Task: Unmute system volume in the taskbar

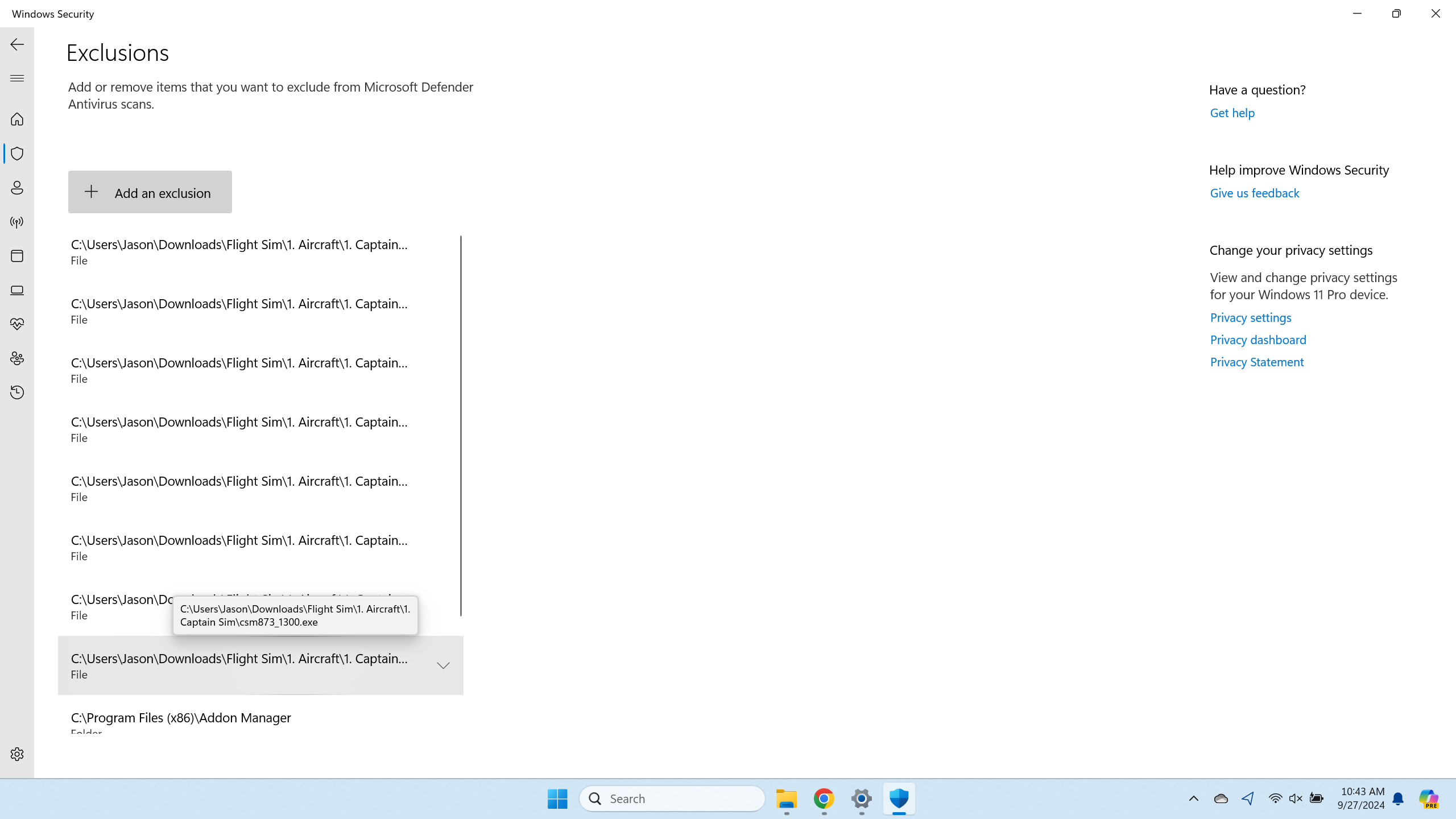Action: (1295, 798)
